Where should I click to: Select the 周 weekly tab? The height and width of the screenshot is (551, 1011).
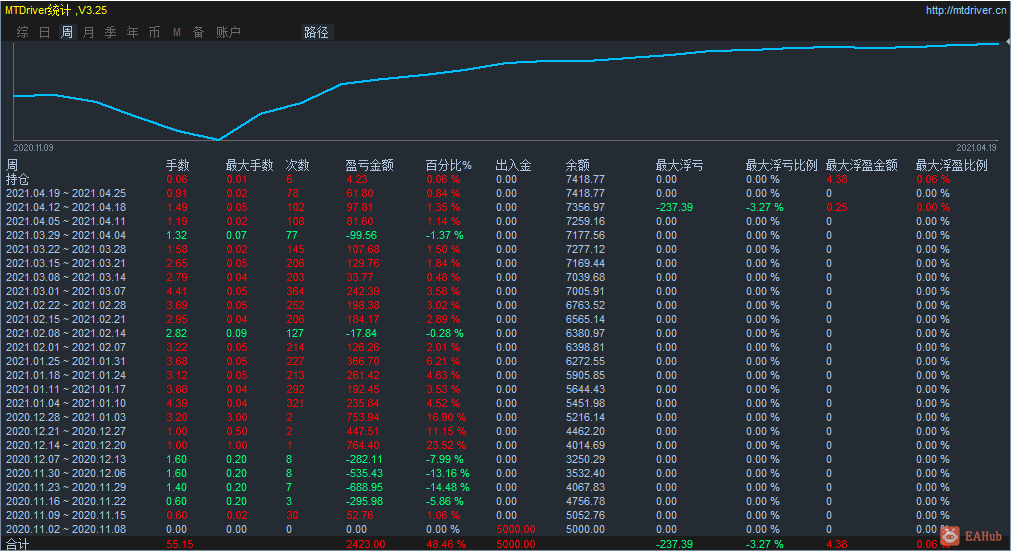[x=67, y=32]
